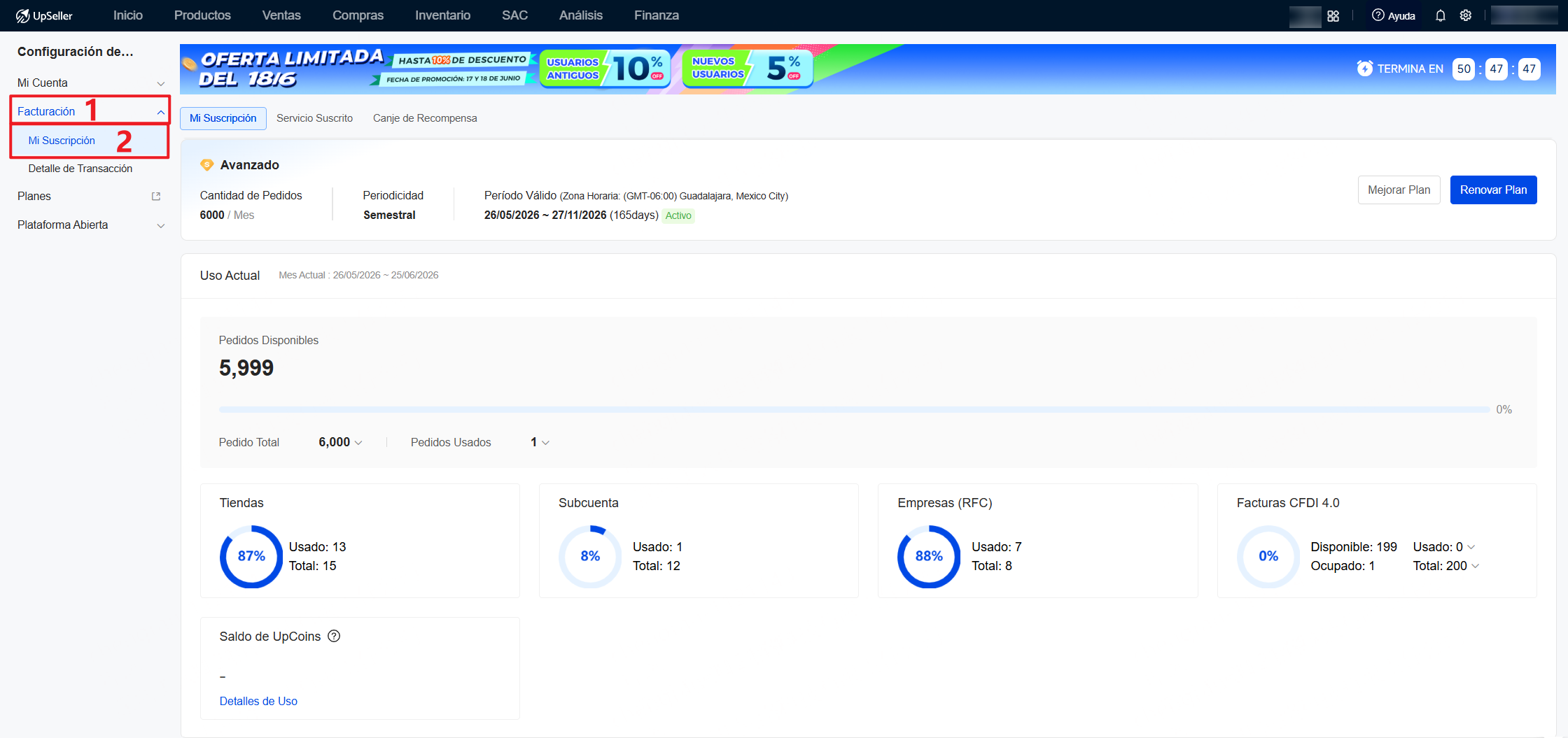Switch to Canje de Recompensa tab
Image resolution: width=1568 pixels, height=738 pixels.
click(x=425, y=118)
